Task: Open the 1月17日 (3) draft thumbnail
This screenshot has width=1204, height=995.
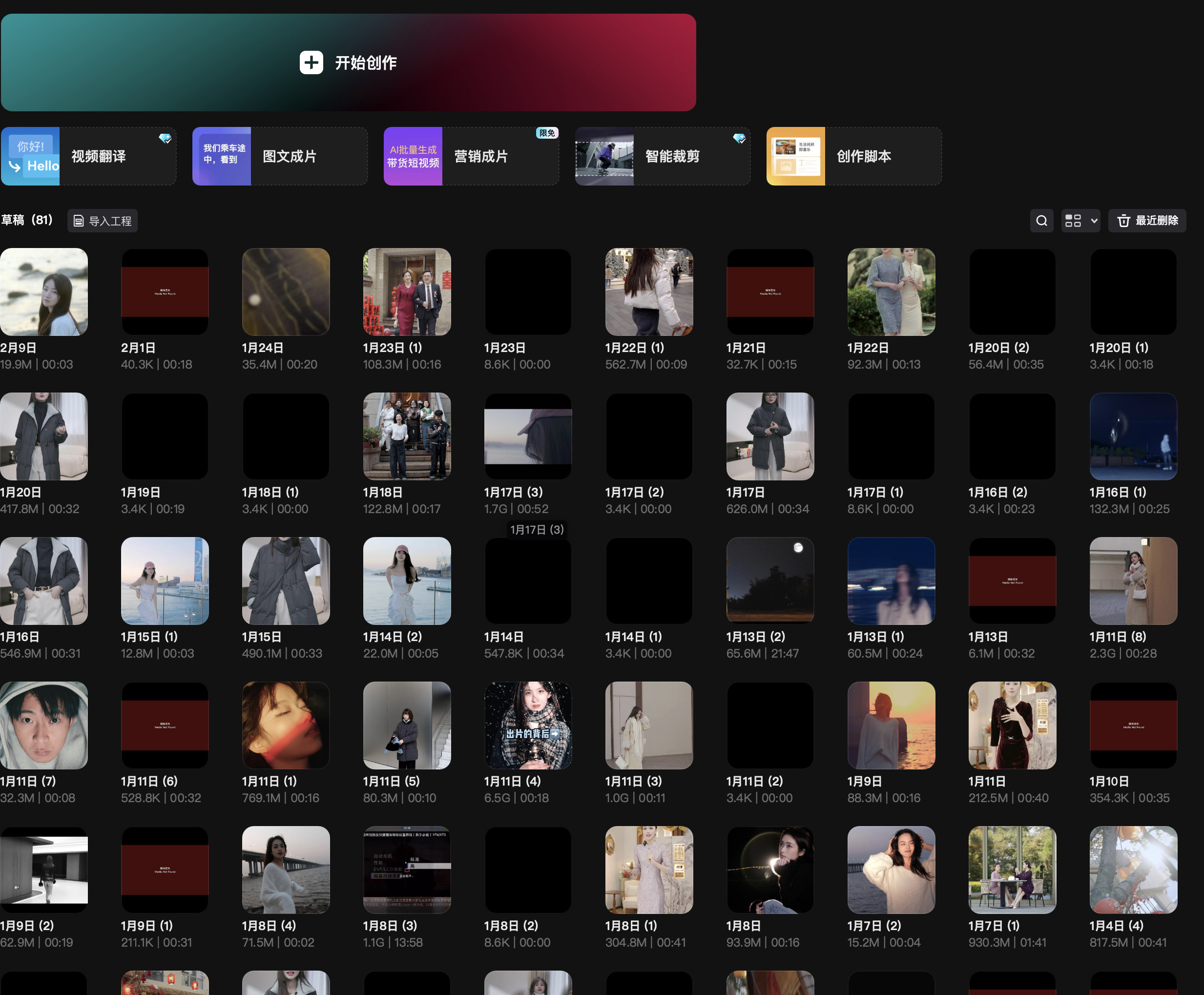Action: 528,436
